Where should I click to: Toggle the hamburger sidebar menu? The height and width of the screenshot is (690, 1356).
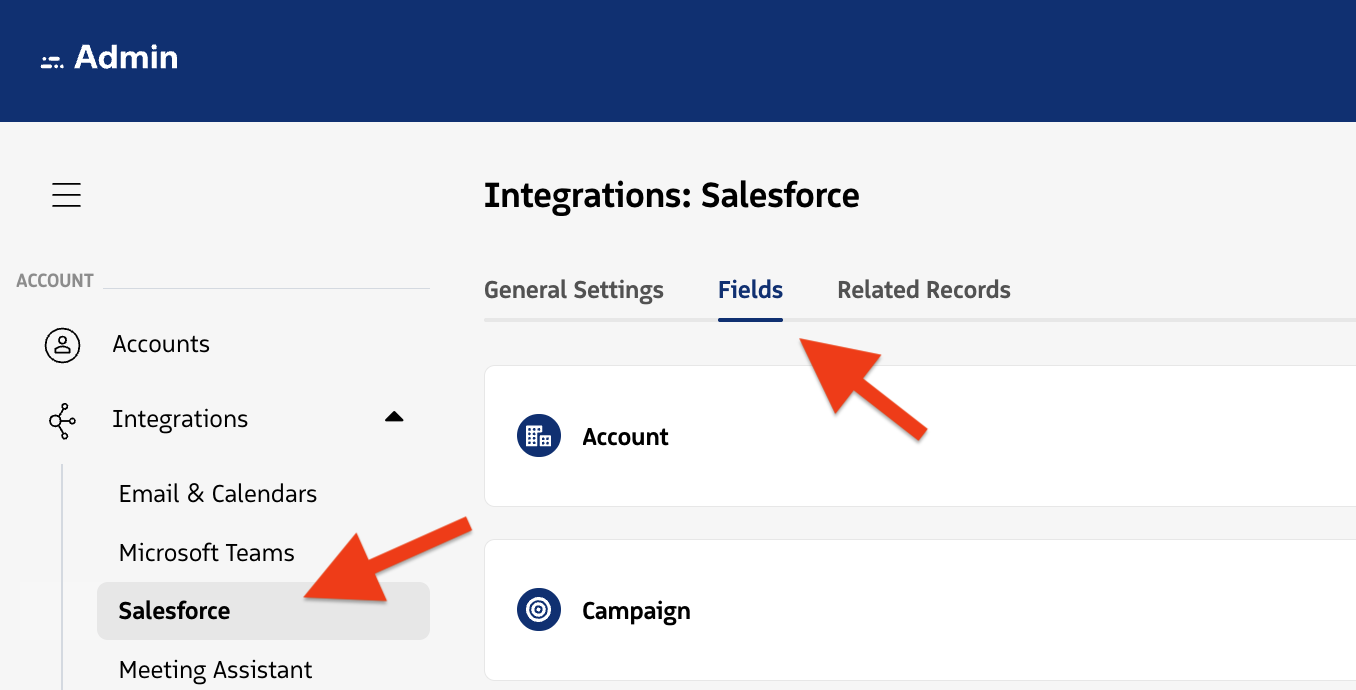pyautogui.click(x=67, y=195)
